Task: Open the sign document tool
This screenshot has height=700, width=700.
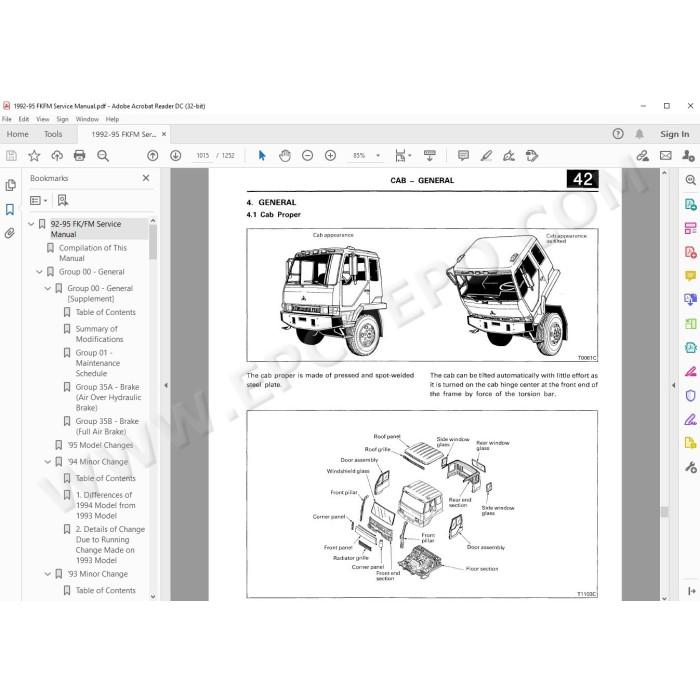Action: coord(509,156)
